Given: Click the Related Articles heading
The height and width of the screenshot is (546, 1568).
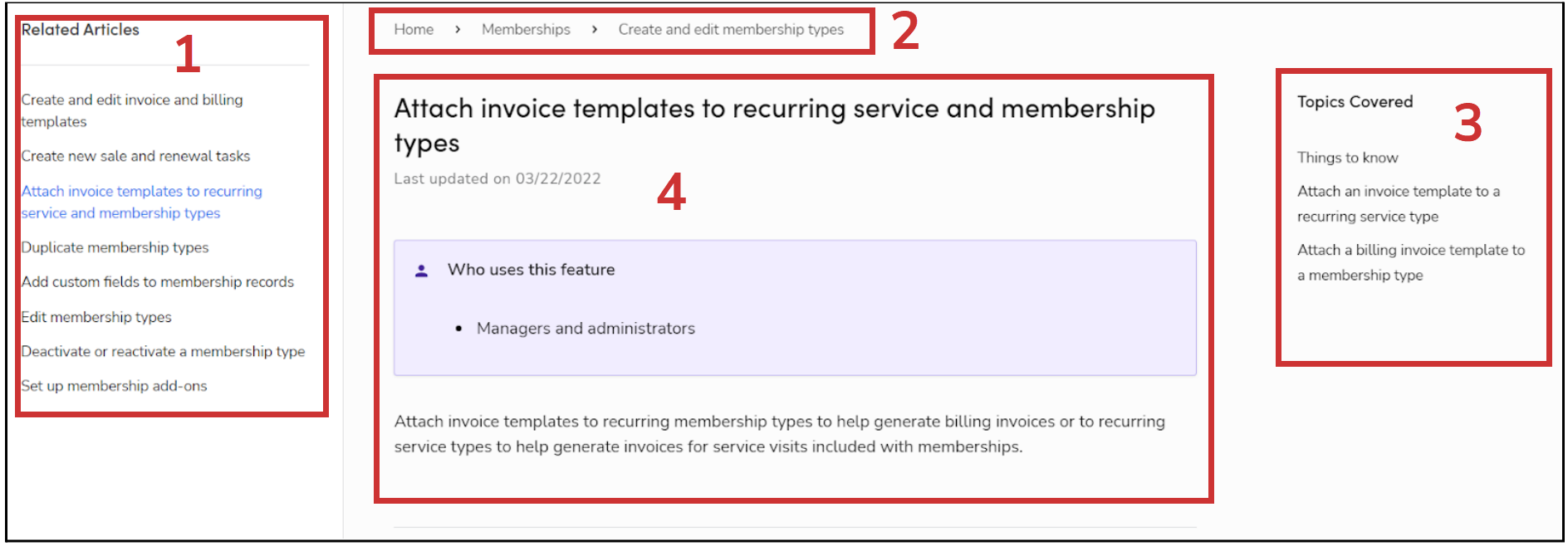Looking at the screenshot, I should click(80, 28).
